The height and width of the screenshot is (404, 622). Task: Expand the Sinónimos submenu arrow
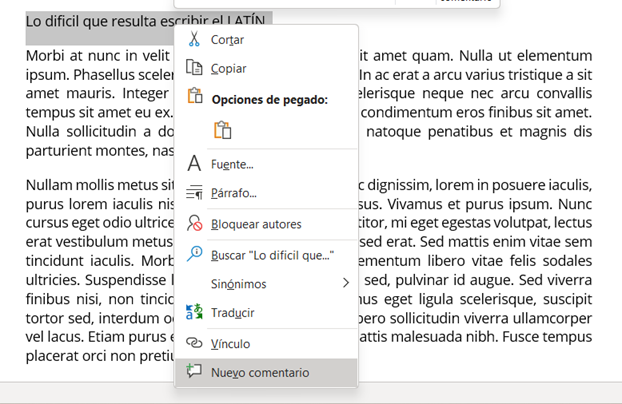tap(346, 283)
